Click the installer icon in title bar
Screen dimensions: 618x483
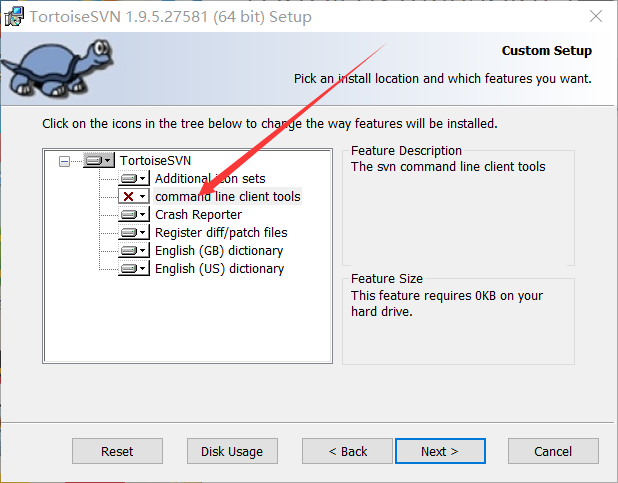point(14,17)
